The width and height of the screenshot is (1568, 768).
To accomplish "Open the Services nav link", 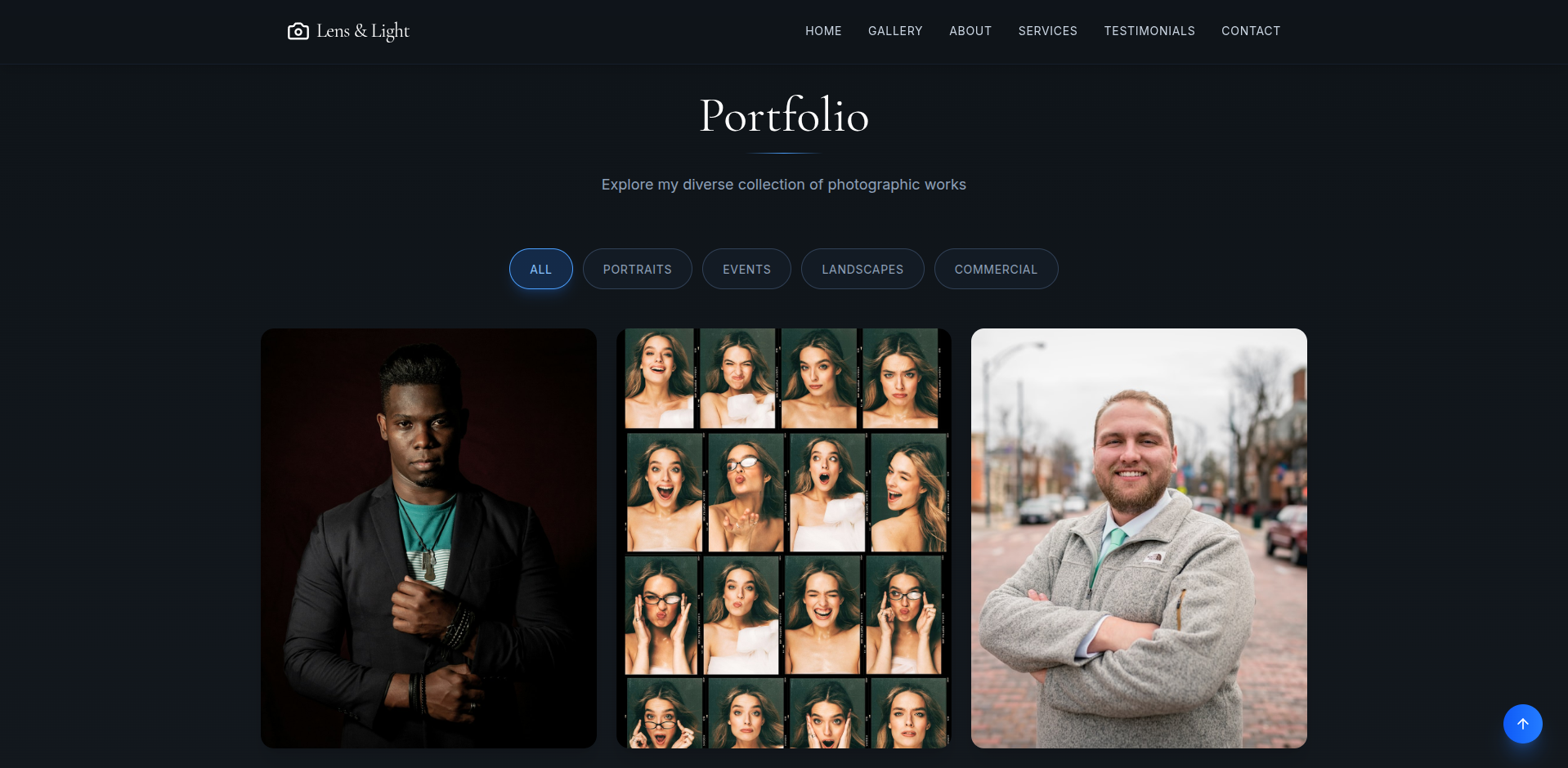I will coord(1047,31).
